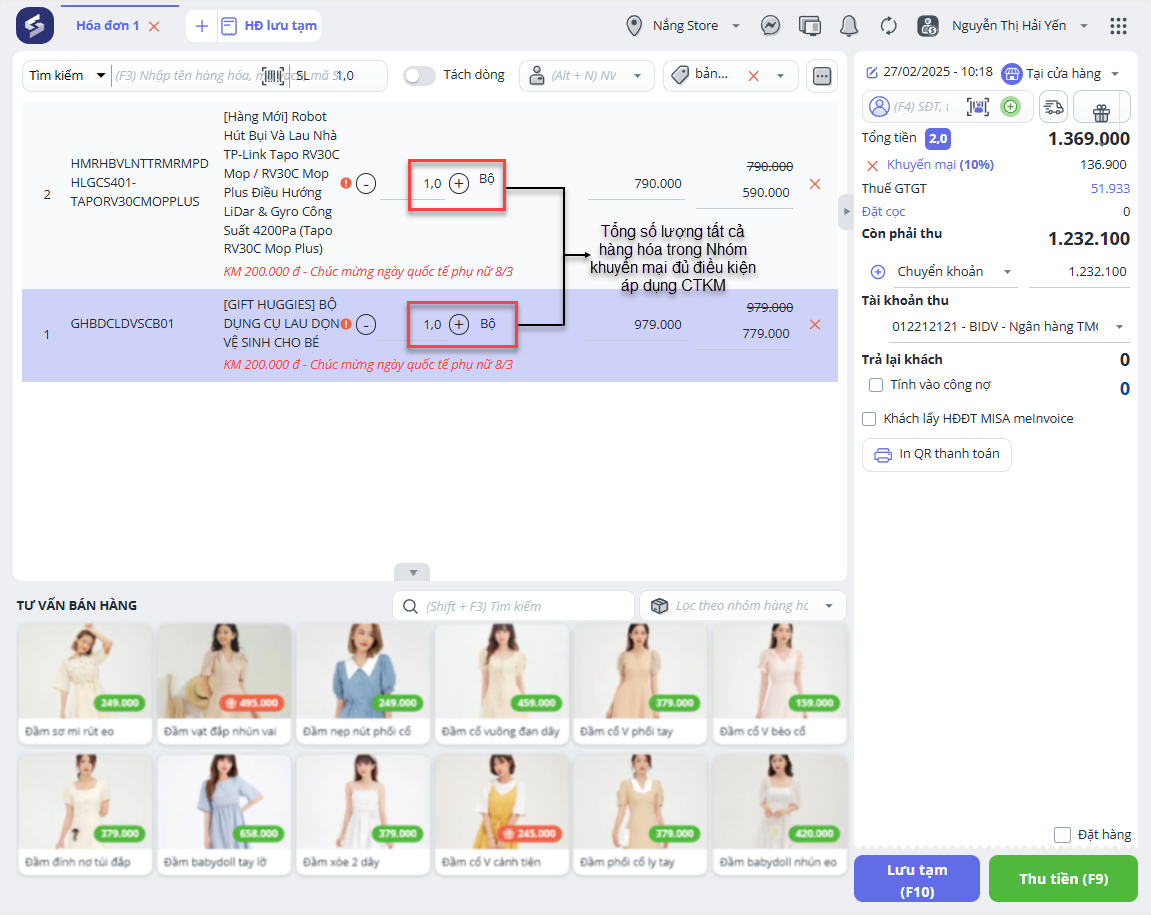Click the 790.000 unit price field

(636, 184)
